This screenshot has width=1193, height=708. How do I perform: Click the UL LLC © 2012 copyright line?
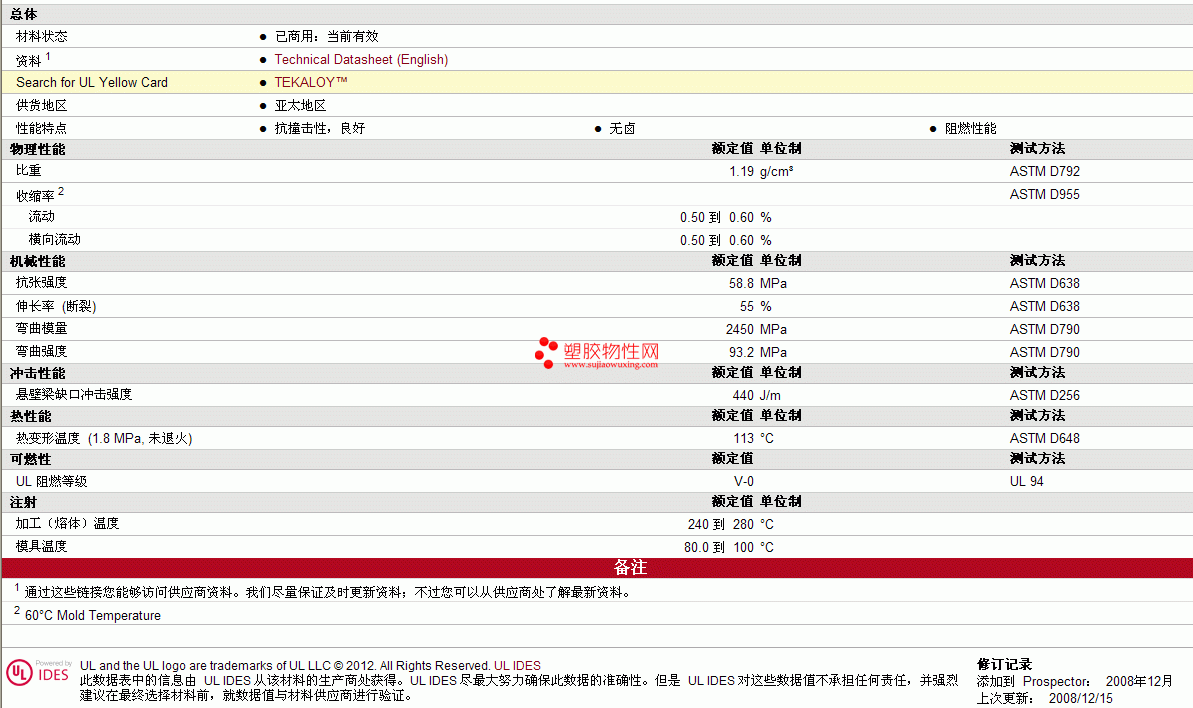pos(285,665)
